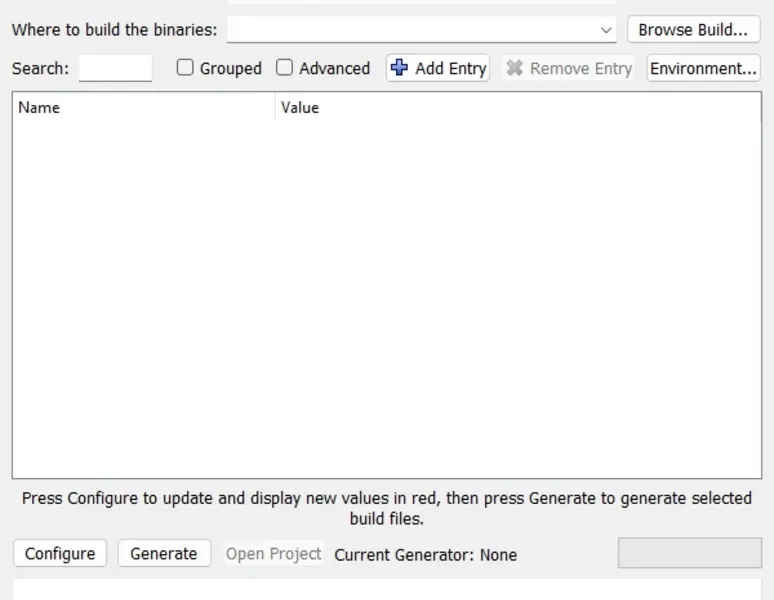Click the progress bar beside Current Generator
This screenshot has width=774, height=600.
pos(689,553)
